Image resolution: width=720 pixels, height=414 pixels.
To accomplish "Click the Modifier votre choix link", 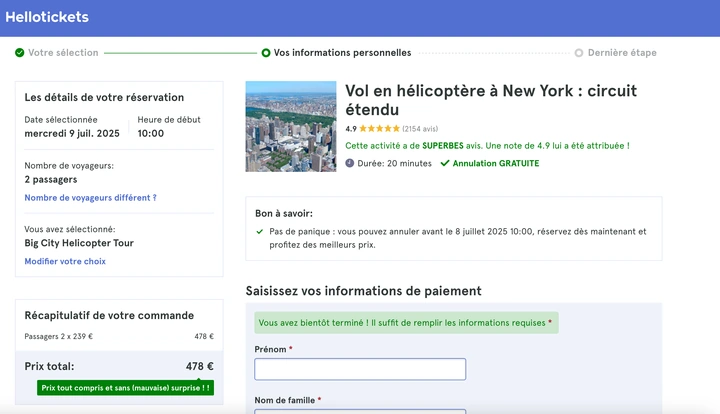I will pos(65,262).
